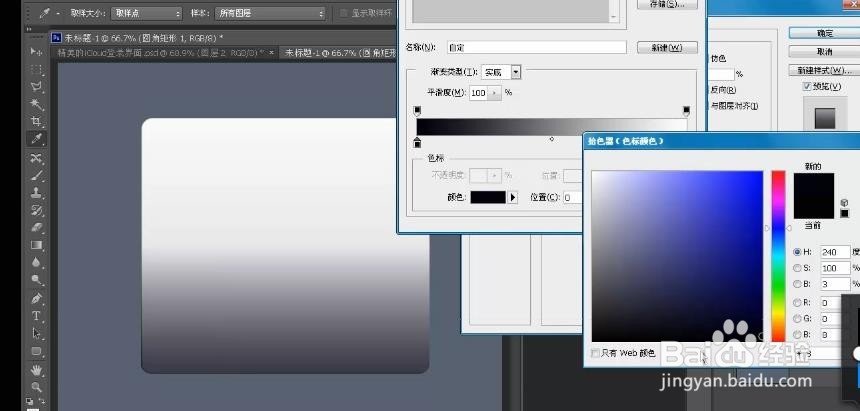
Task: Open the 渐变类型 dropdown
Action: (516, 72)
